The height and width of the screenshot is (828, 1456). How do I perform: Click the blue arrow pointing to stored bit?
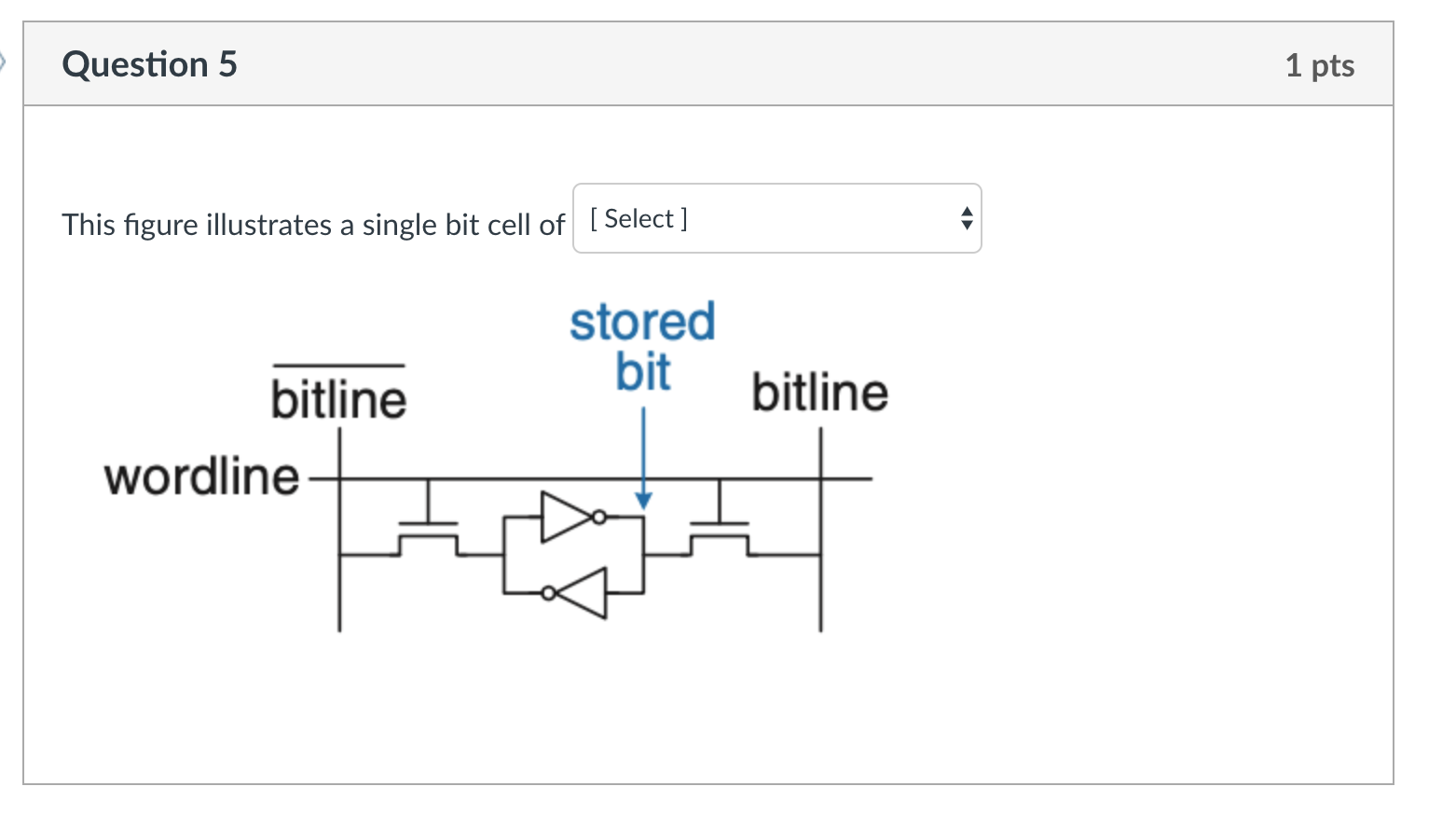click(642, 457)
